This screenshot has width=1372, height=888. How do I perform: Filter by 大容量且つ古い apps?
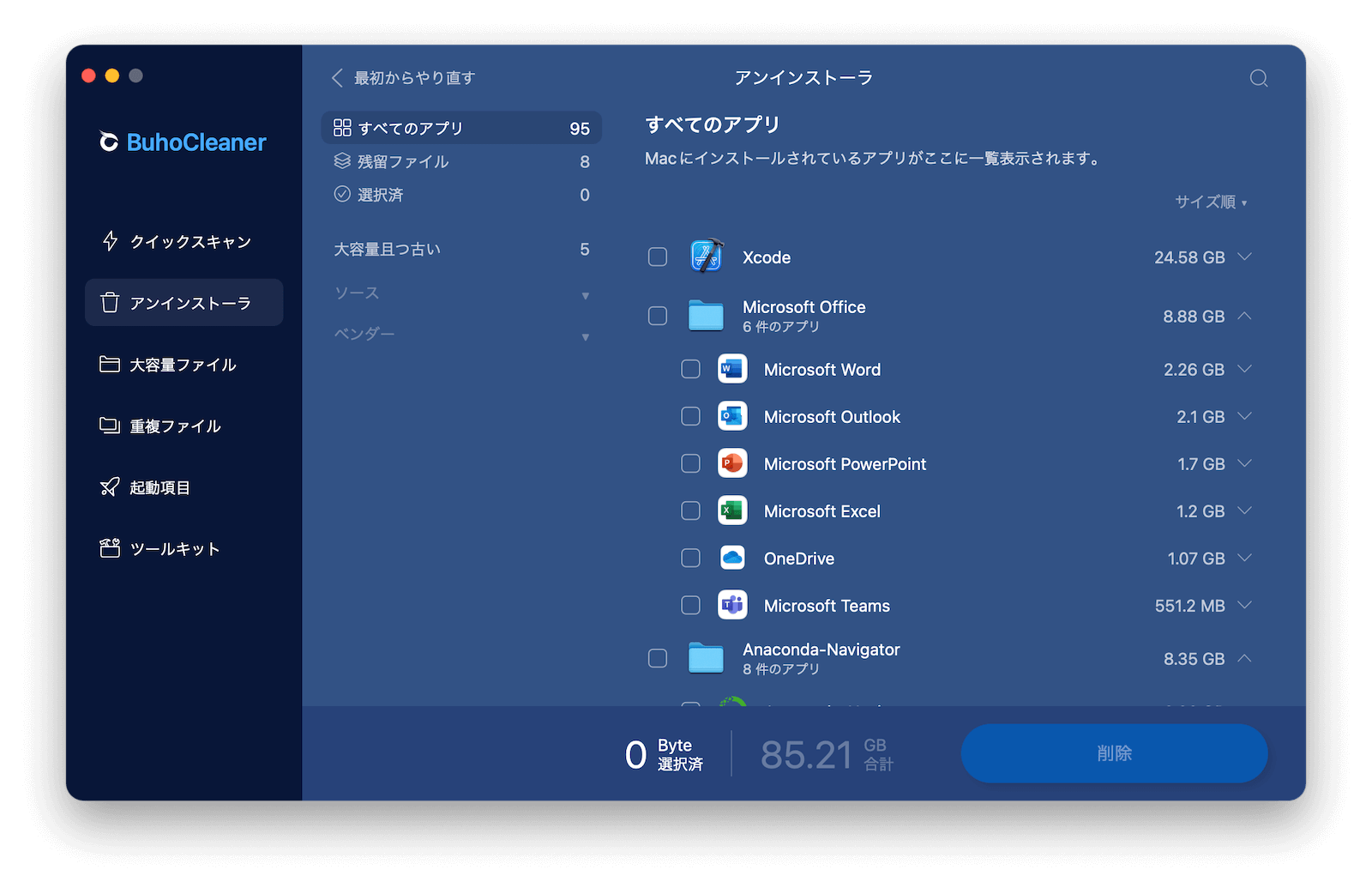tap(461, 249)
